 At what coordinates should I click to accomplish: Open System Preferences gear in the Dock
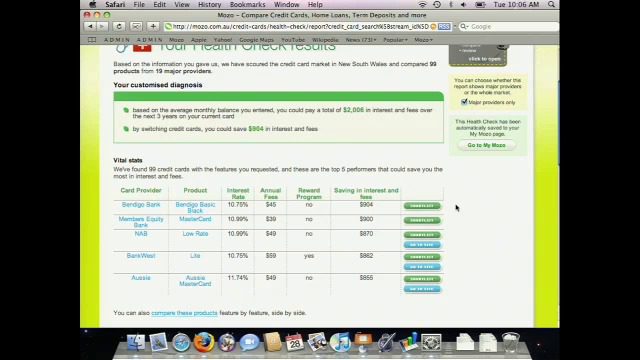(431, 342)
